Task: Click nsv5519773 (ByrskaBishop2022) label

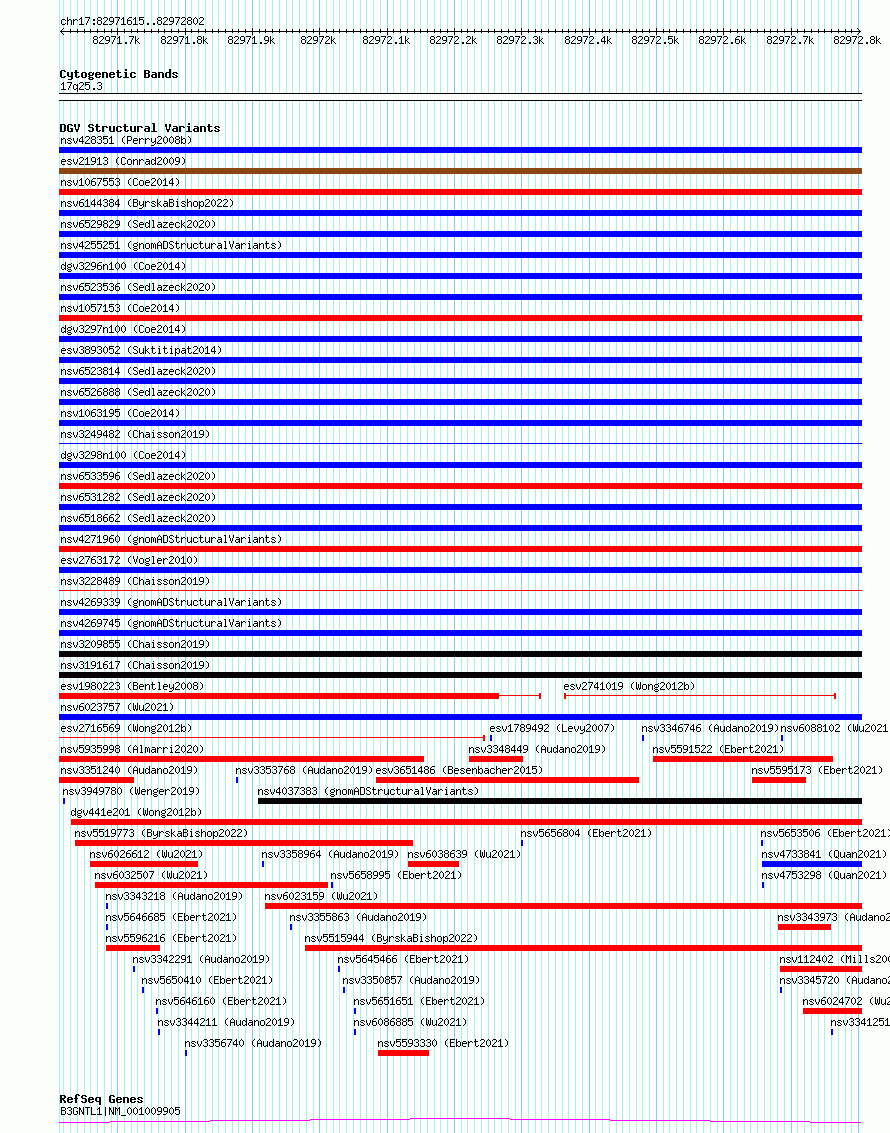Action: 161,833
